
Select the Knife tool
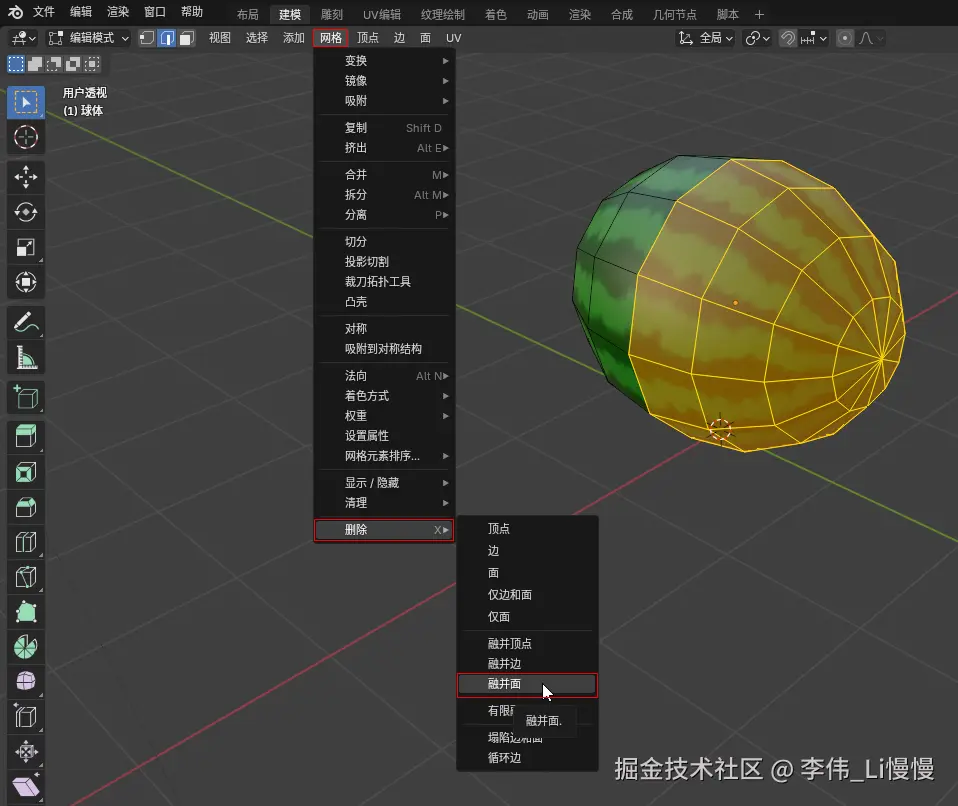pos(26,577)
